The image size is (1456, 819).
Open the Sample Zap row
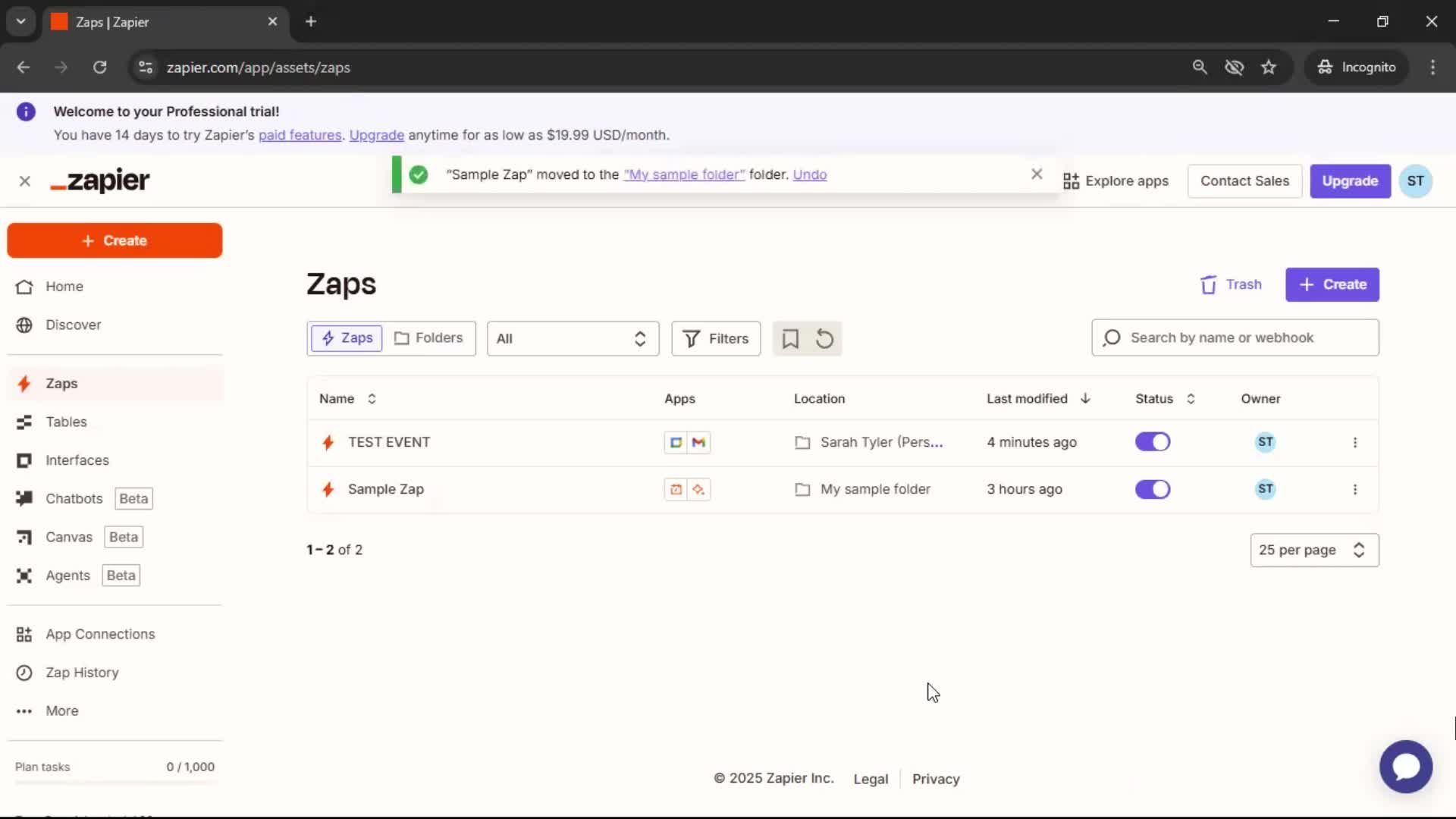(386, 489)
